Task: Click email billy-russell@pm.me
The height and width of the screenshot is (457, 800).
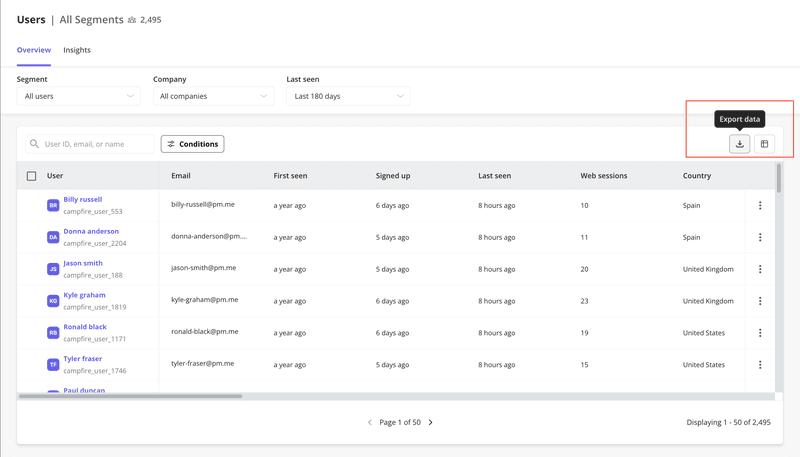Action: coord(203,204)
